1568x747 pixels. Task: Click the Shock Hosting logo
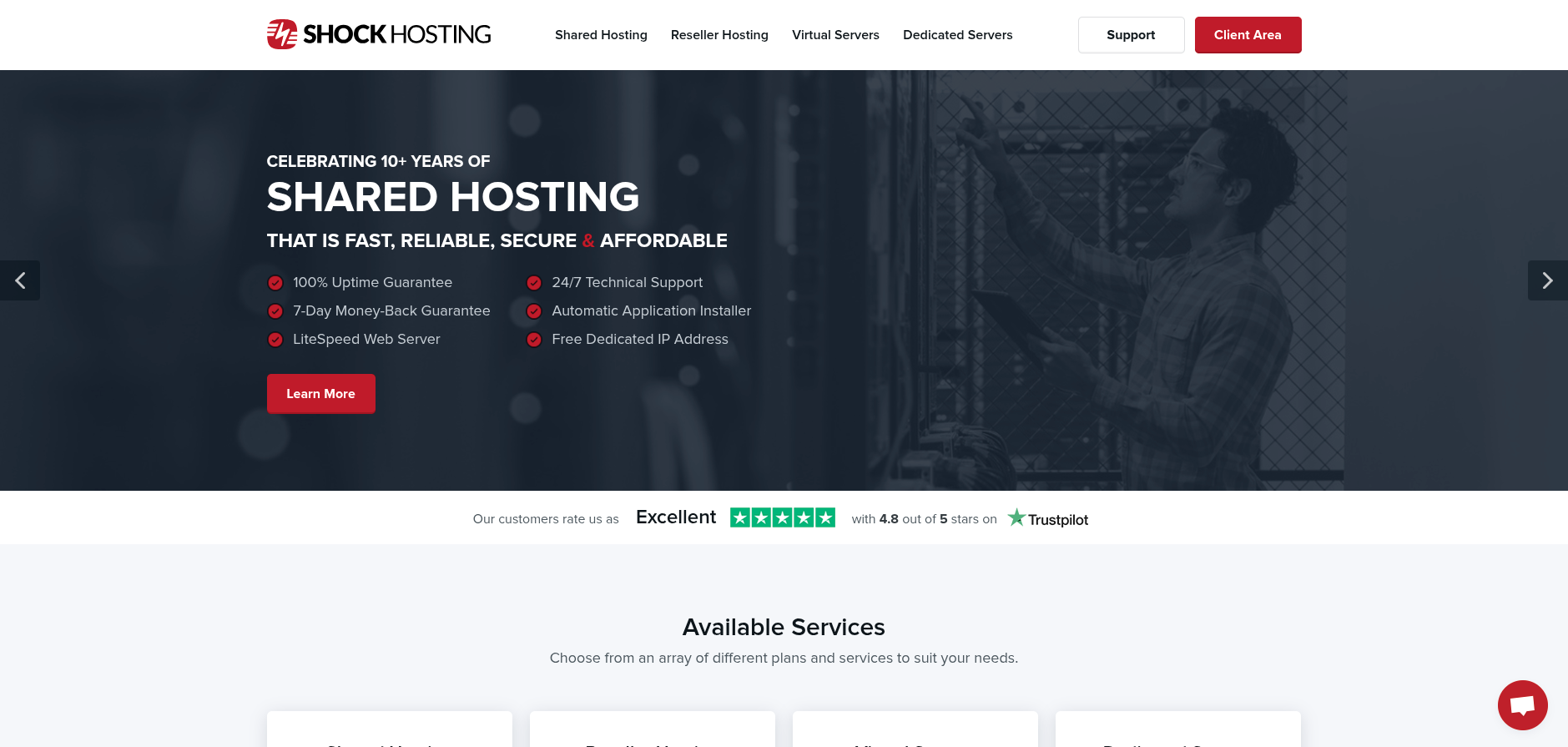coord(379,34)
